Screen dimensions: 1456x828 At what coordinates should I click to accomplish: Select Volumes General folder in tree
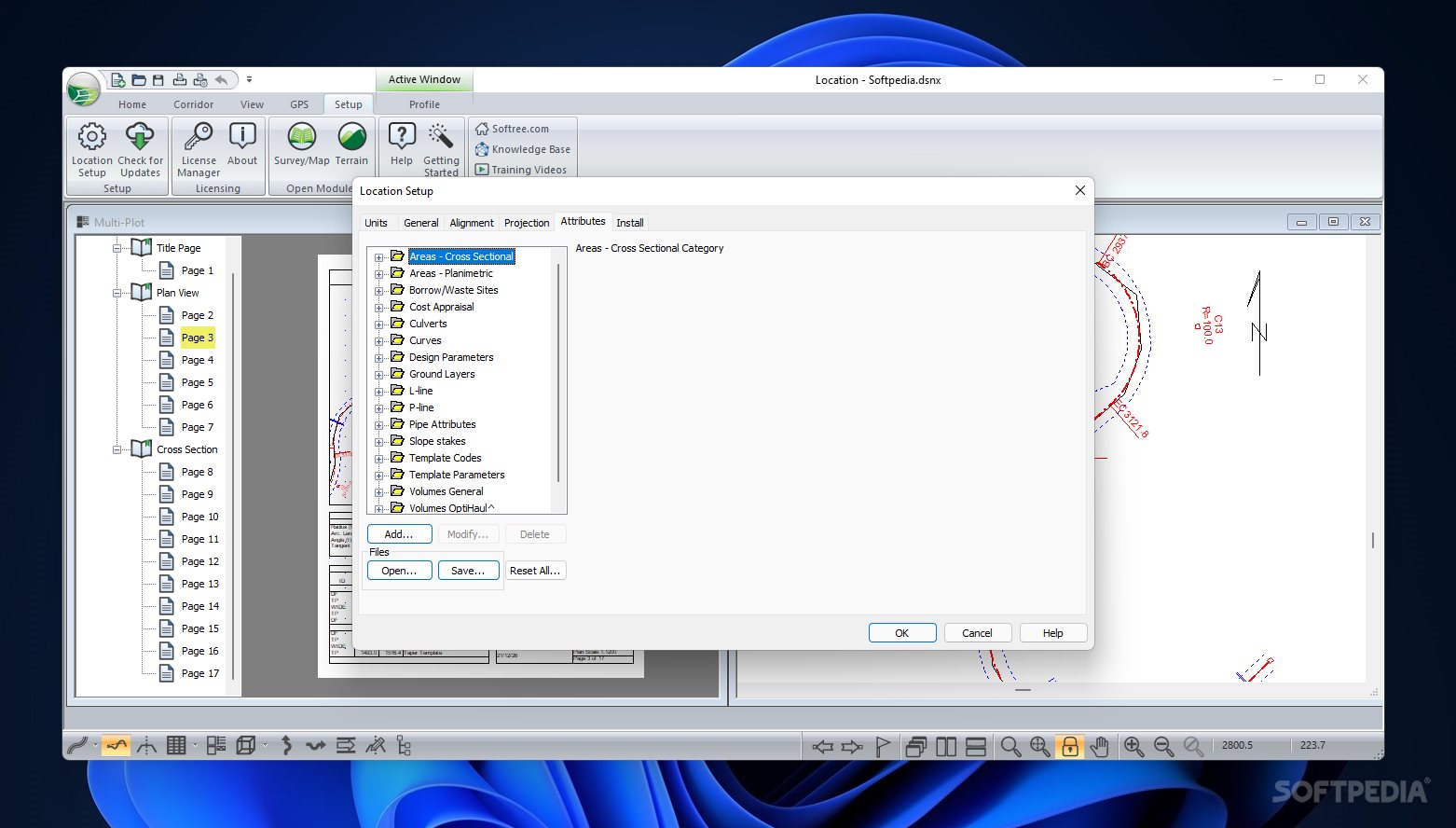pyautogui.click(x=446, y=491)
